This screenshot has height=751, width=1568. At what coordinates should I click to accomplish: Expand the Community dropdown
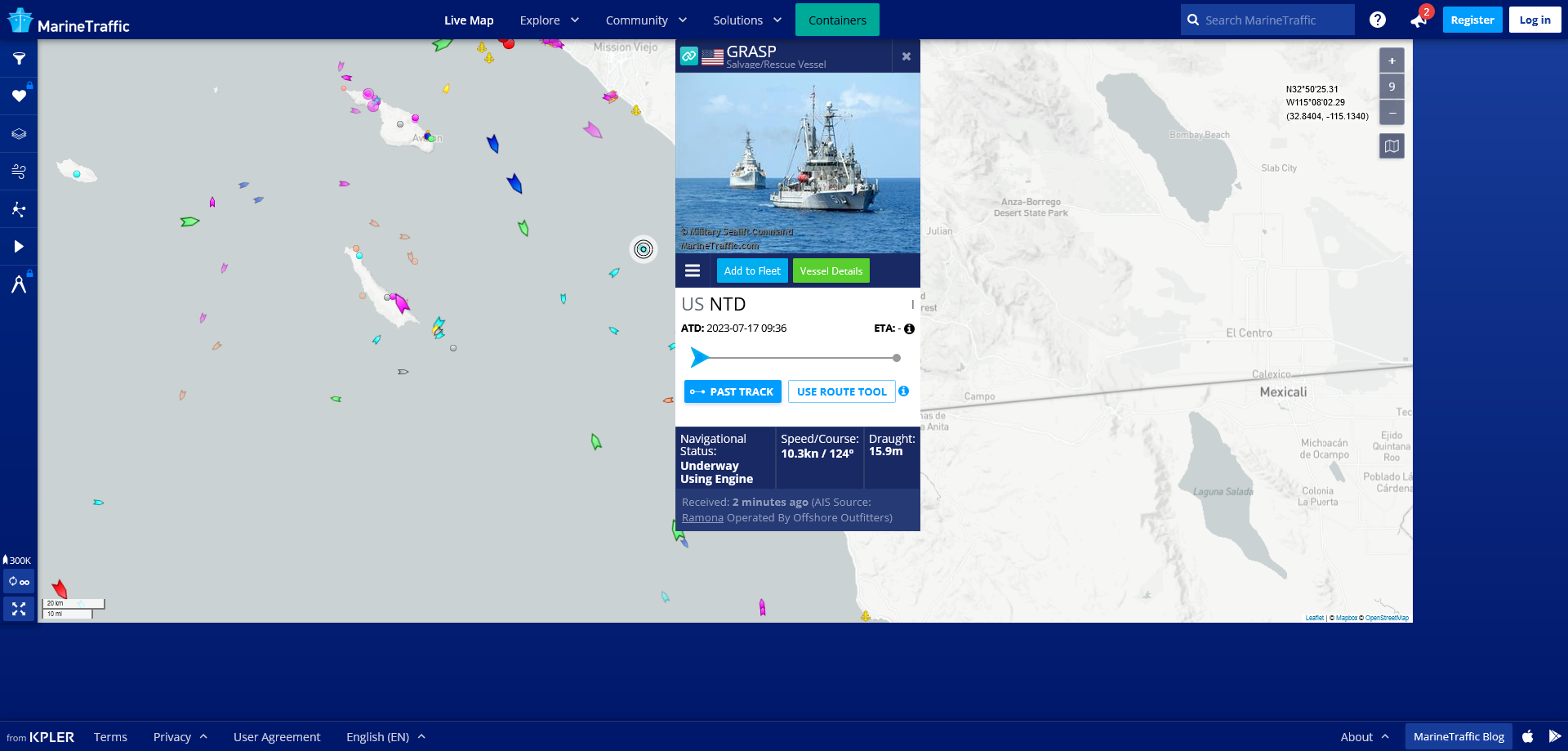646,20
